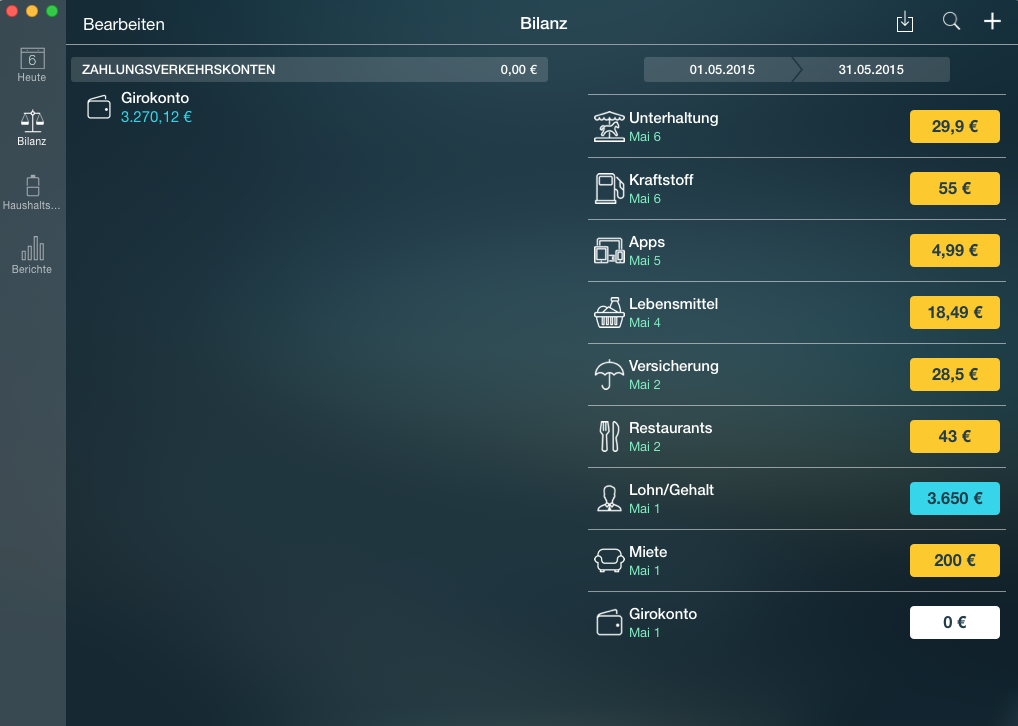The width and height of the screenshot is (1018, 726).
Task: Open the Berichte tab in the sidebar
Action: click(32, 255)
